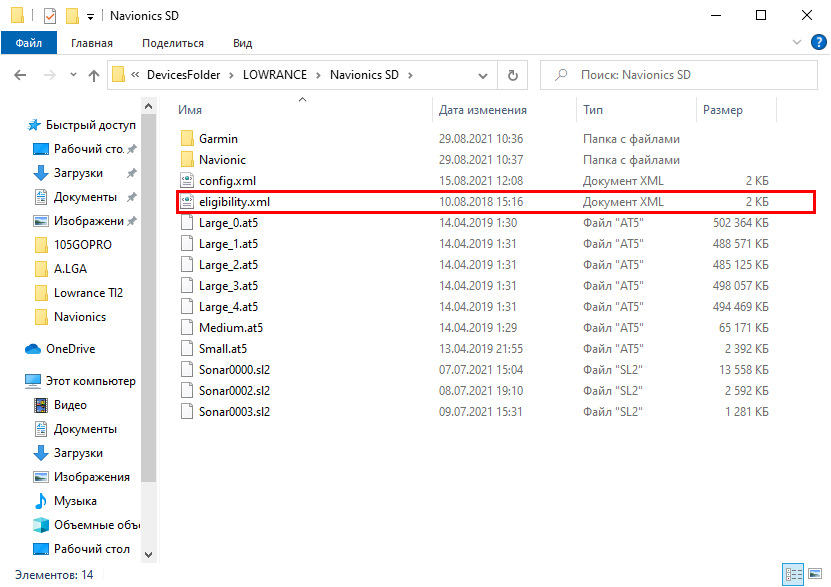This screenshot has height=587, width=831.
Task: Click the Properties checkmark toolbar icon
Action: [x=50, y=16]
